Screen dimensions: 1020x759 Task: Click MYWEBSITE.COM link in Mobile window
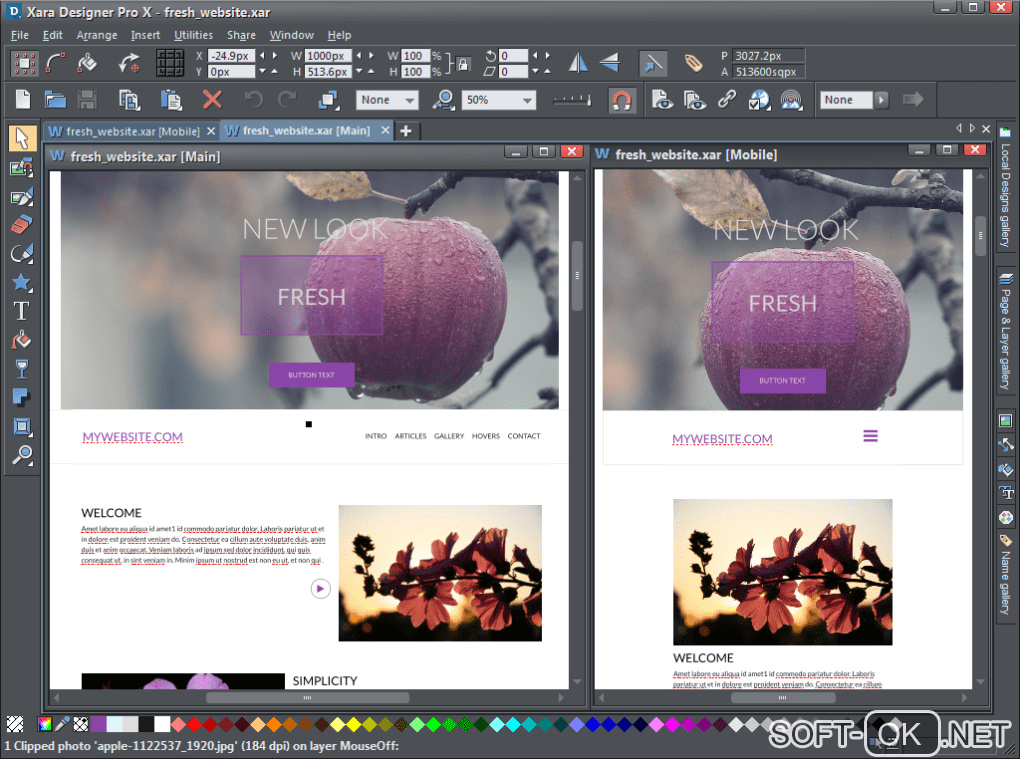click(722, 439)
